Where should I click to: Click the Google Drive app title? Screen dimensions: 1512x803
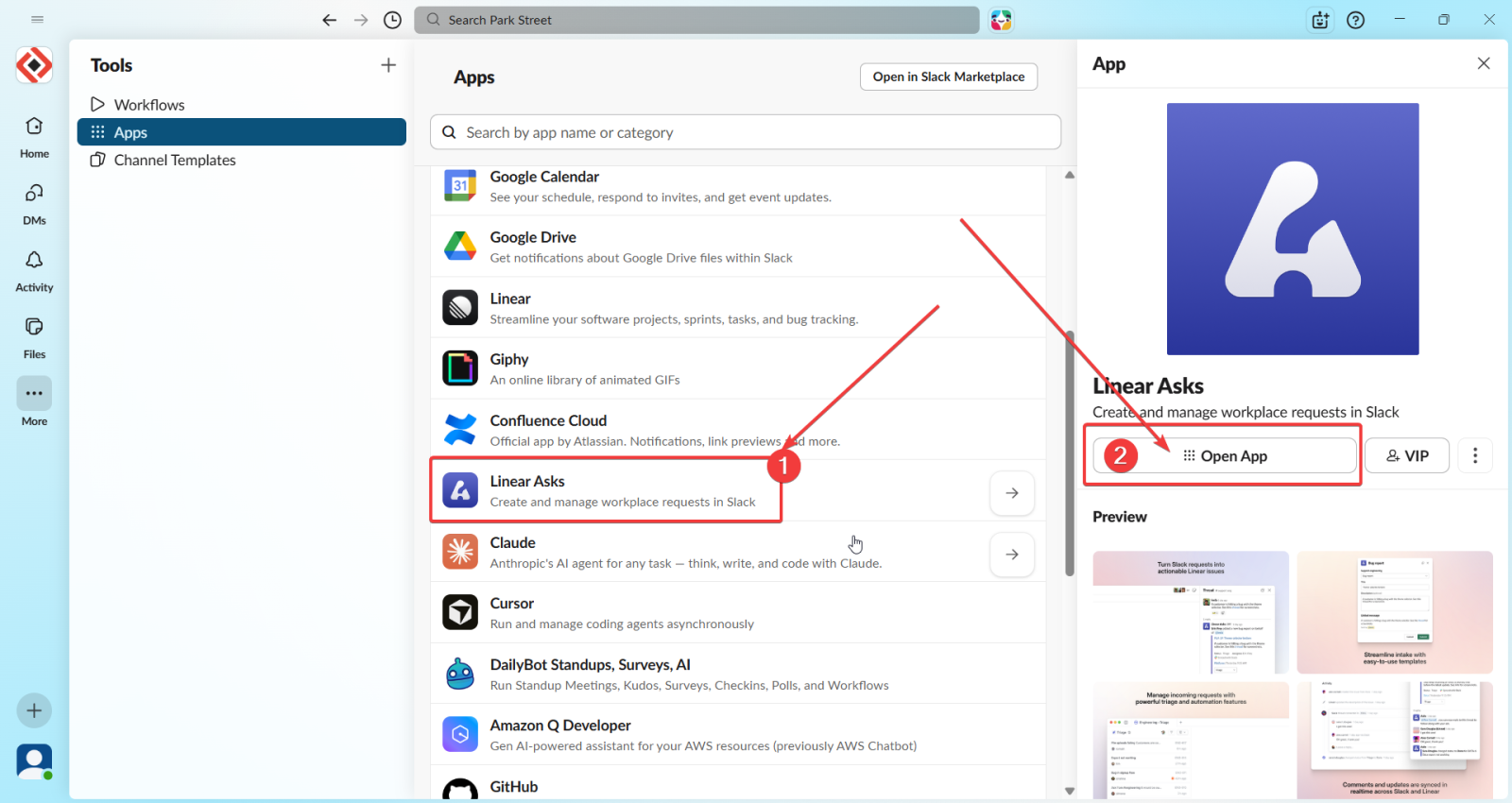click(533, 237)
